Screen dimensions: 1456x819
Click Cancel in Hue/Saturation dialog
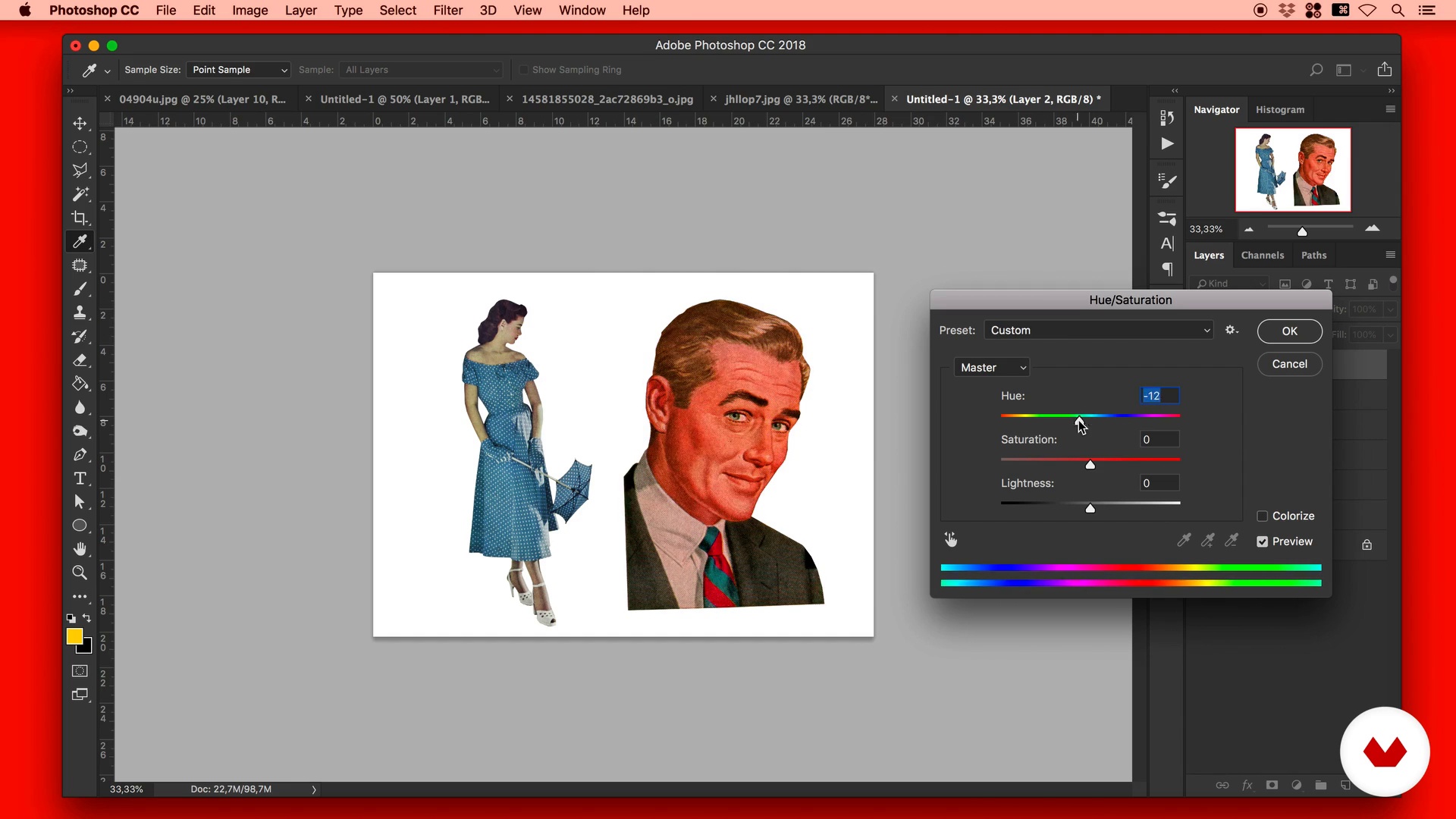point(1289,364)
